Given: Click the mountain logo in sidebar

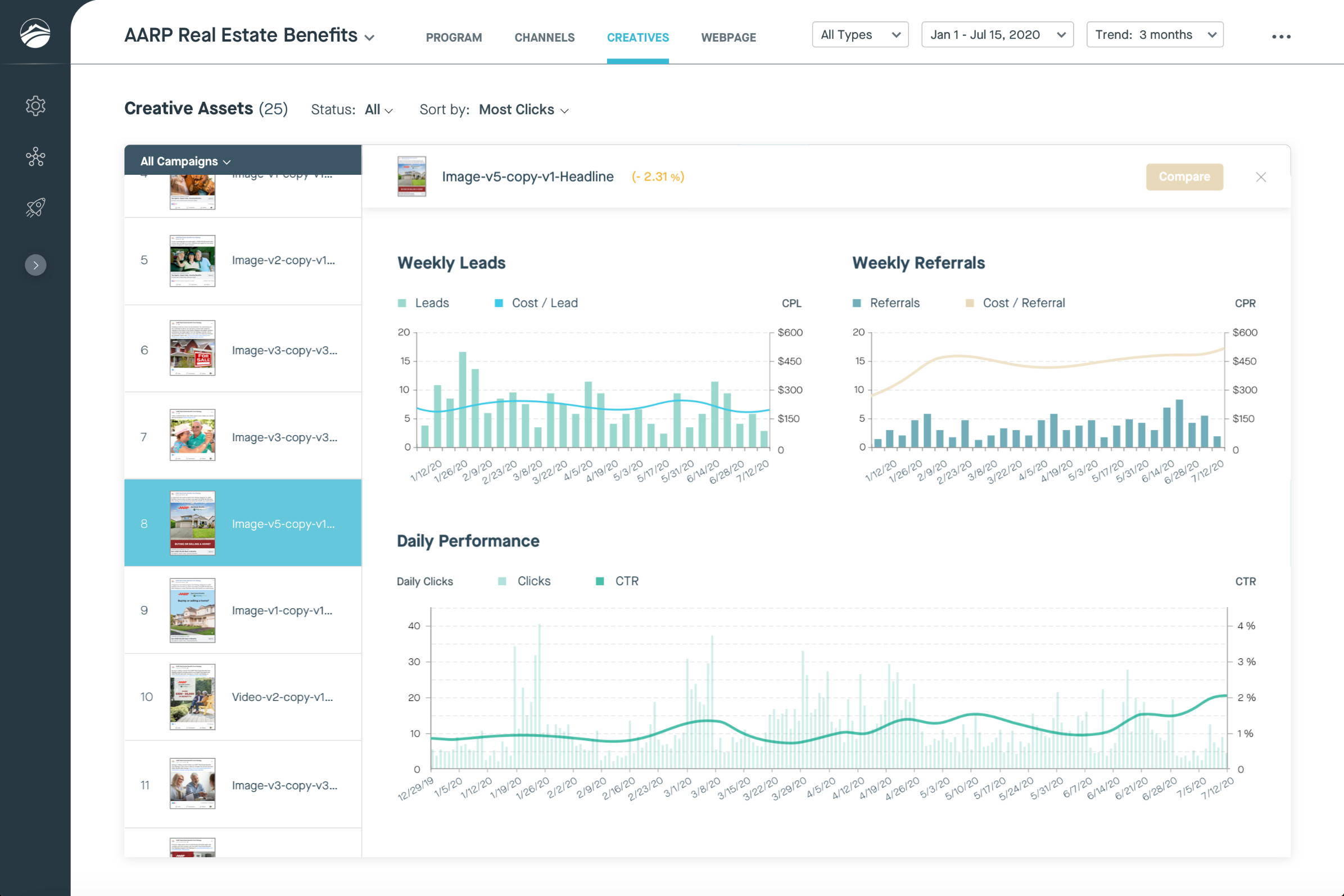Looking at the screenshot, I should click(x=35, y=33).
